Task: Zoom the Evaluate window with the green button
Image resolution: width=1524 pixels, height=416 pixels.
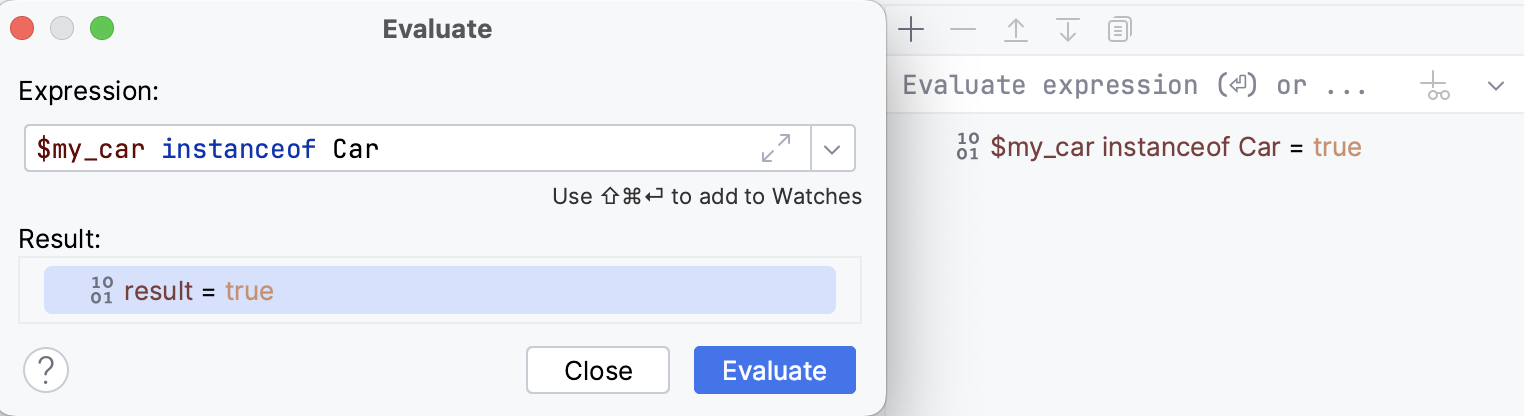Action: (102, 29)
